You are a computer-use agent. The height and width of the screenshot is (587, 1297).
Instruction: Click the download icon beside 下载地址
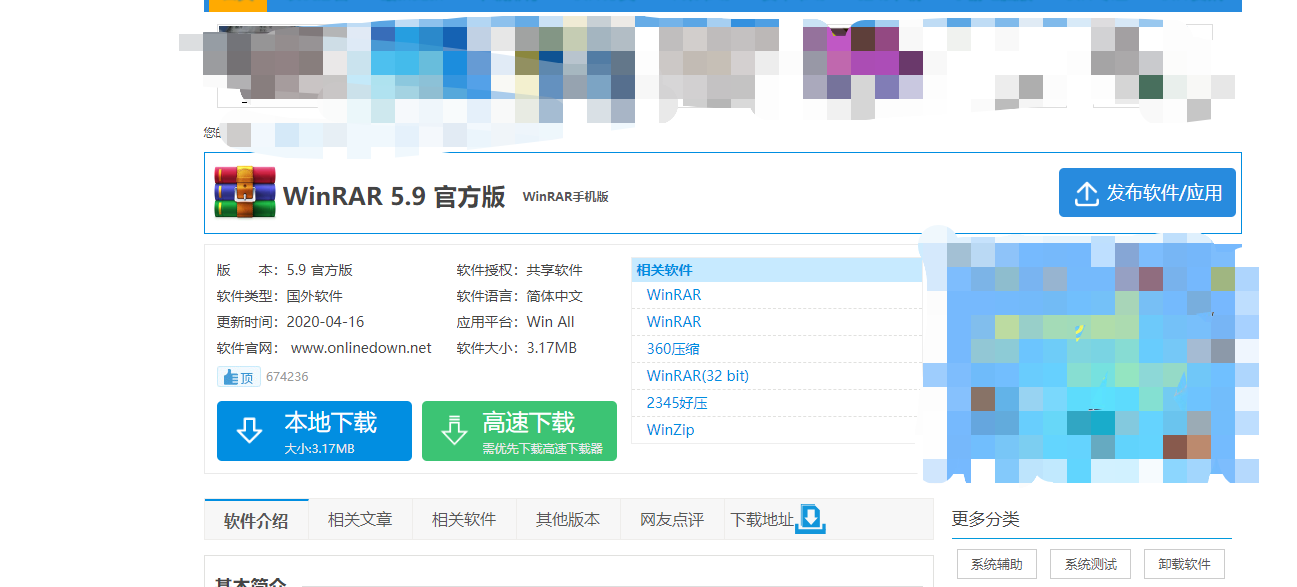(811, 519)
